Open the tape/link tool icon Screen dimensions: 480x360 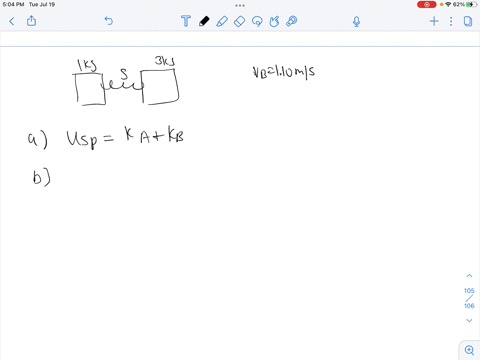pyautogui.click(x=292, y=21)
